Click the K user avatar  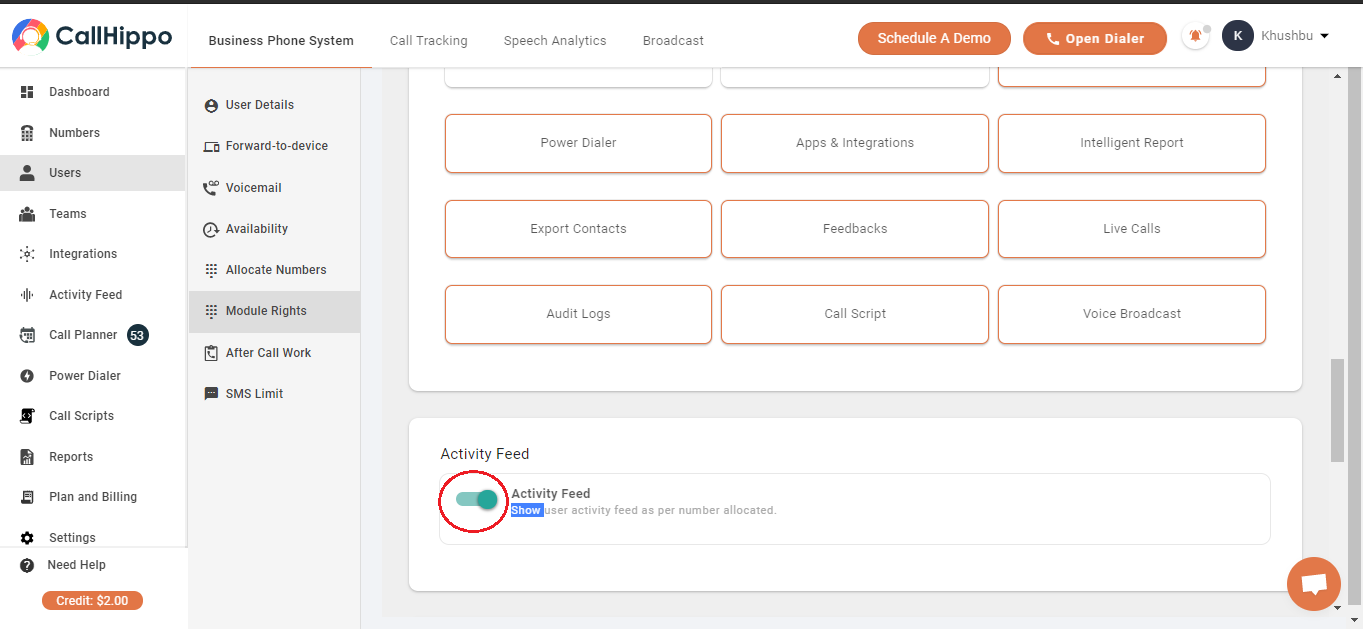click(1238, 36)
